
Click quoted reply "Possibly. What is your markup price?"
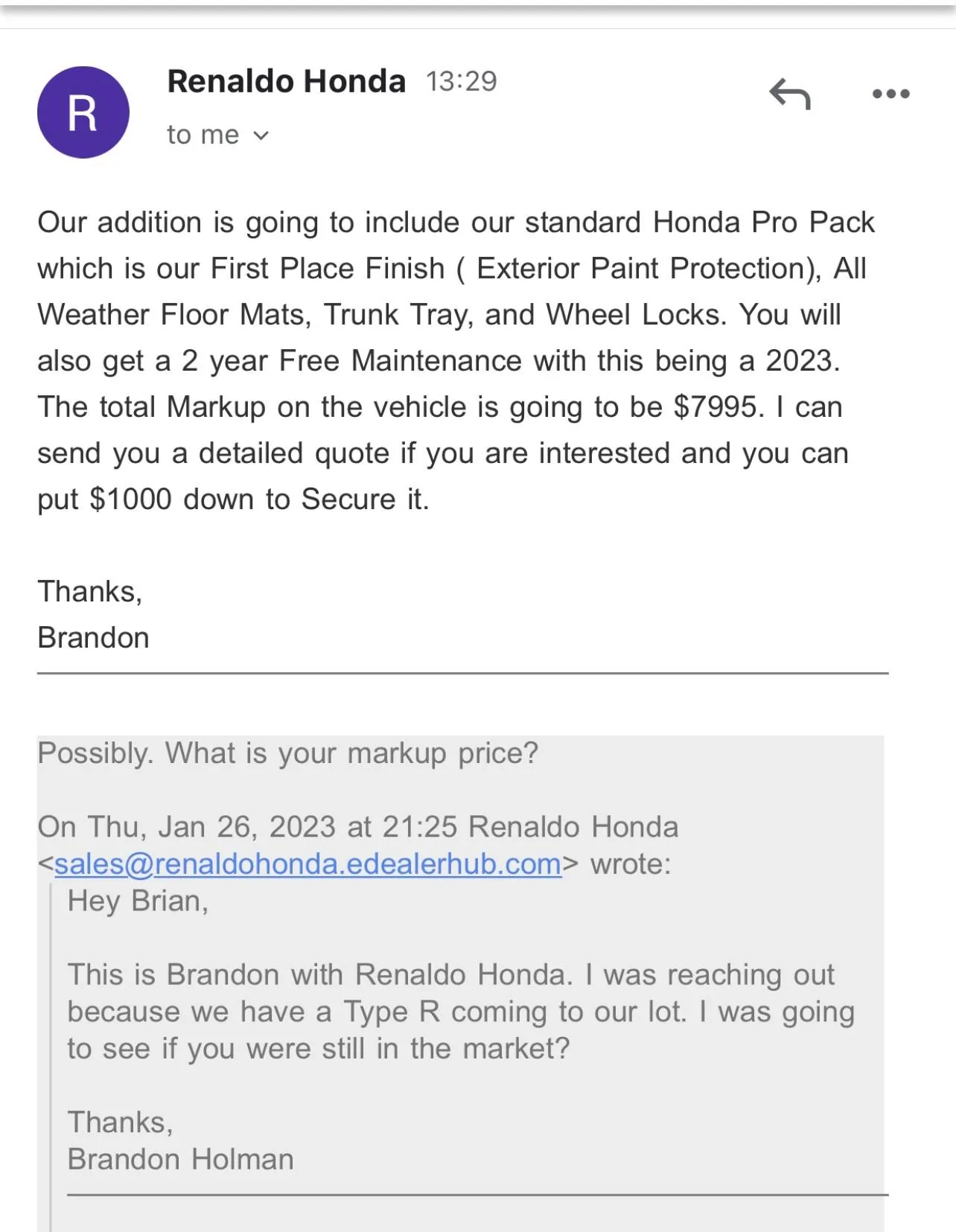click(x=287, y=753)
